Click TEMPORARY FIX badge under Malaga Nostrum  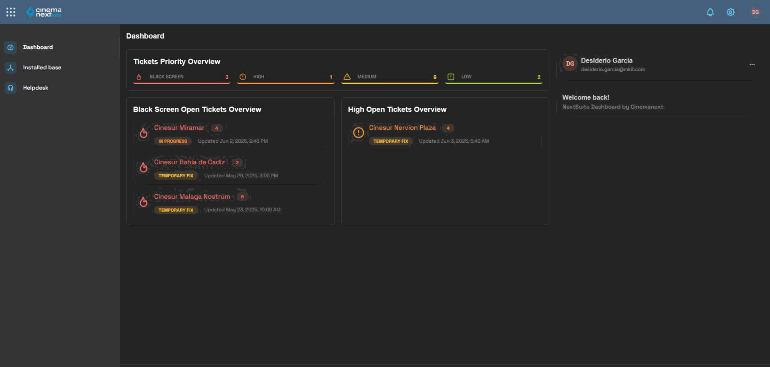tap(176, 210)
